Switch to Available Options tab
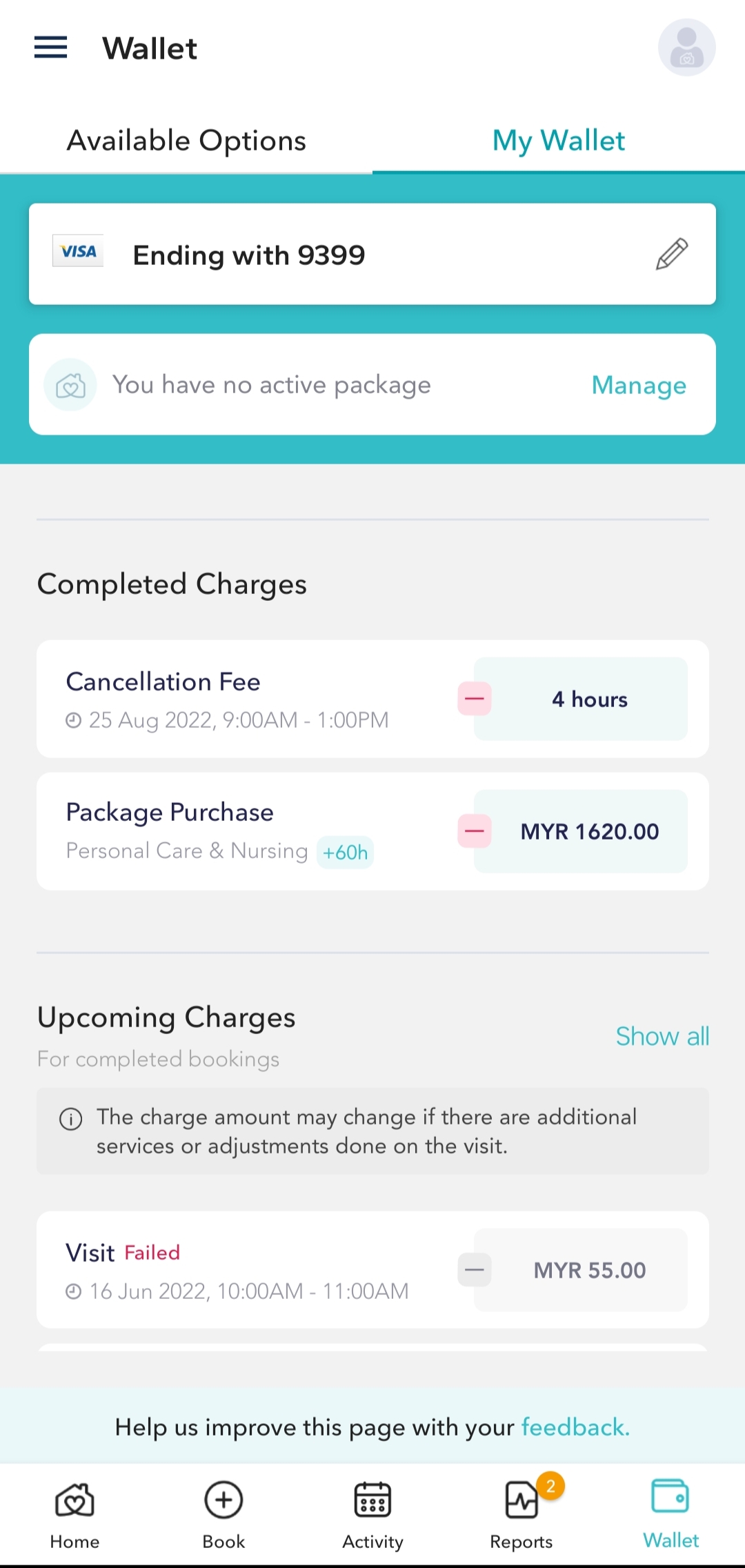 pos(186,141)
